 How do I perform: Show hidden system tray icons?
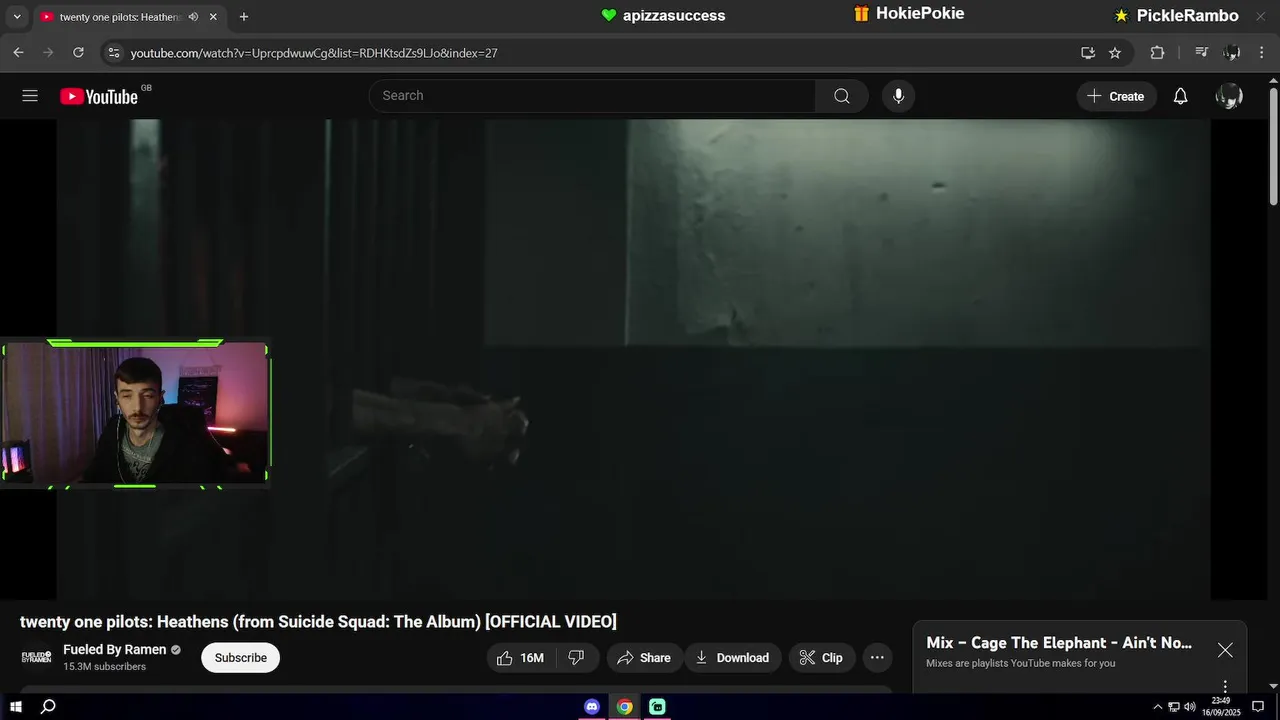coord(1158,707)
